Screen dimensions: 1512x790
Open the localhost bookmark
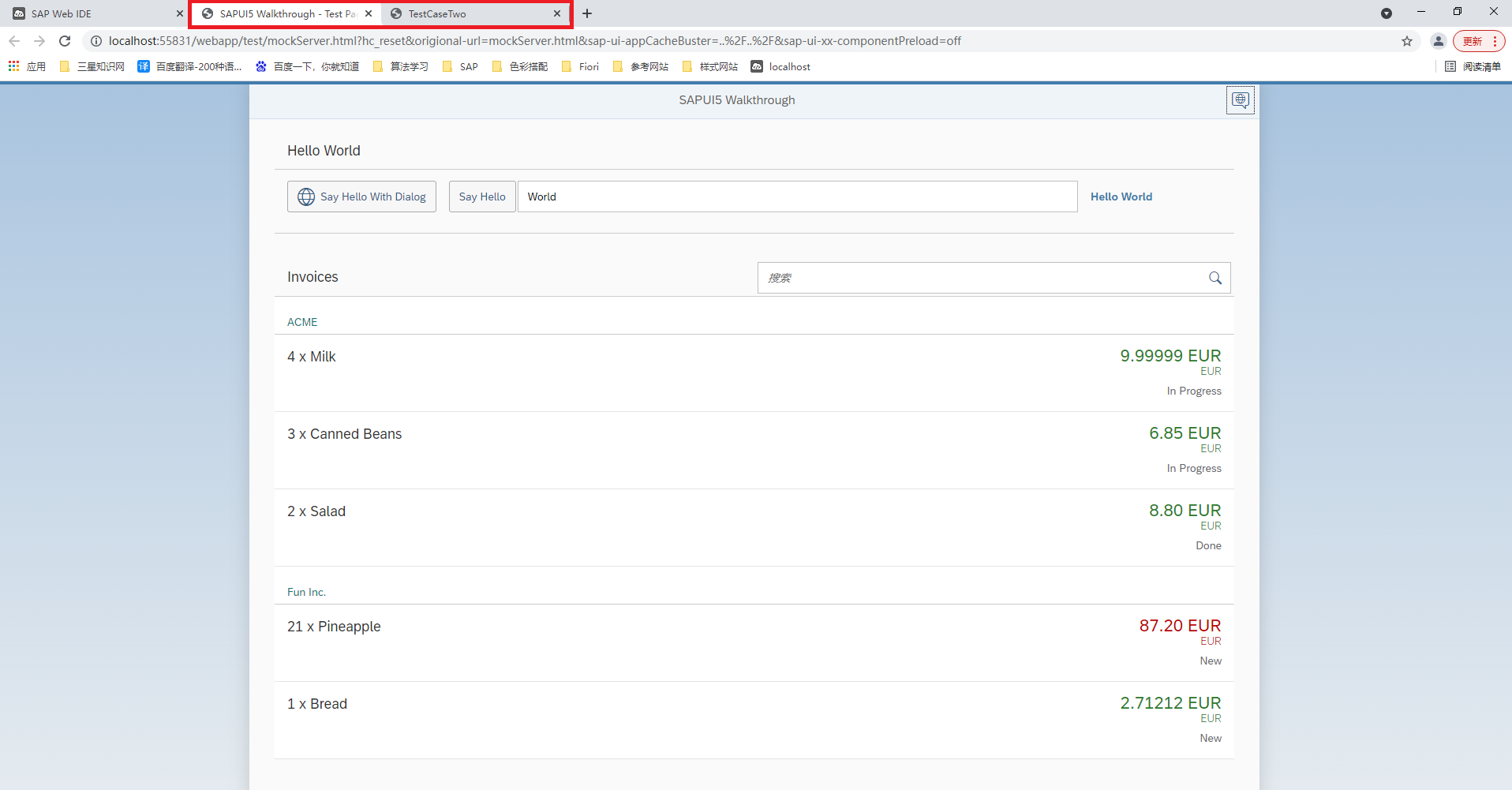tap(780, 67)
